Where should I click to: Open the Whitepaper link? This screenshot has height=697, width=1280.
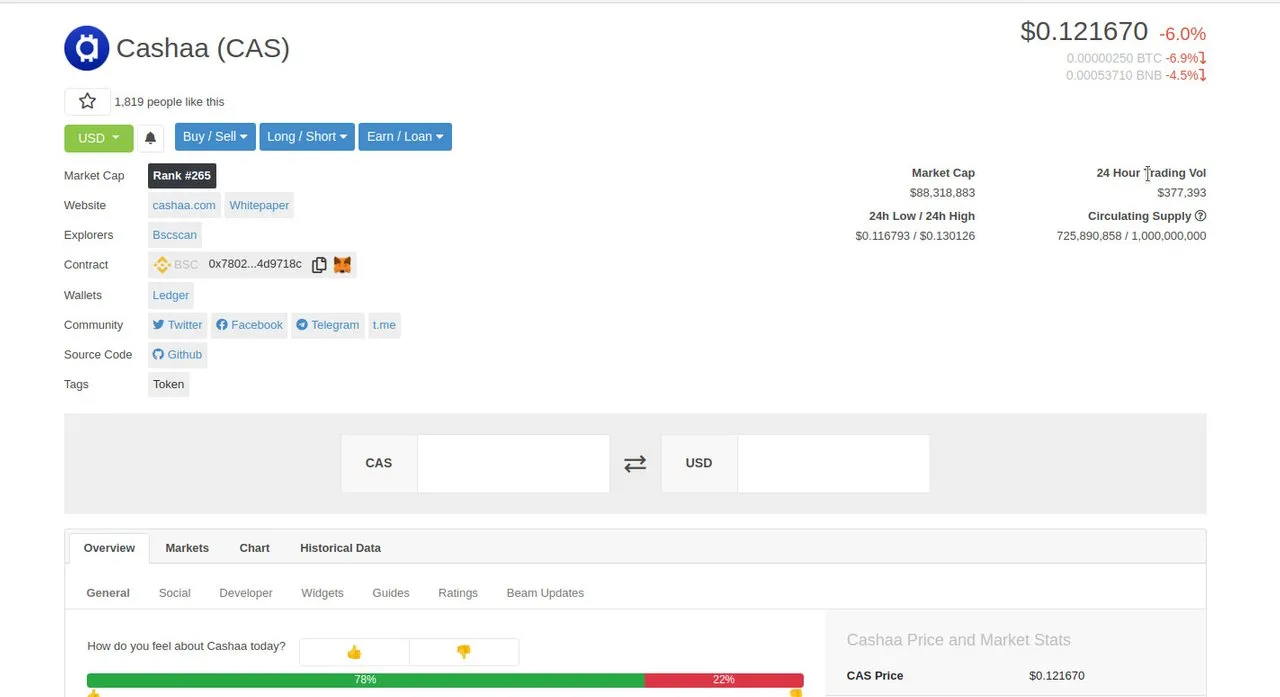(x=259, y=205)
